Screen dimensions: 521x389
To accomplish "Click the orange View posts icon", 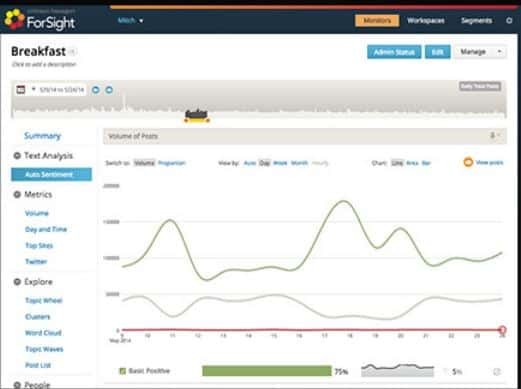I will (x=468, y=162).
